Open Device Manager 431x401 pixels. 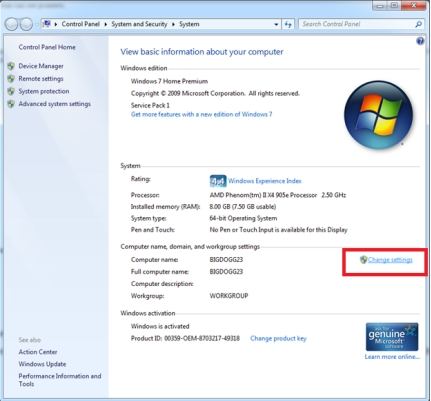click(x=41, y=66)
